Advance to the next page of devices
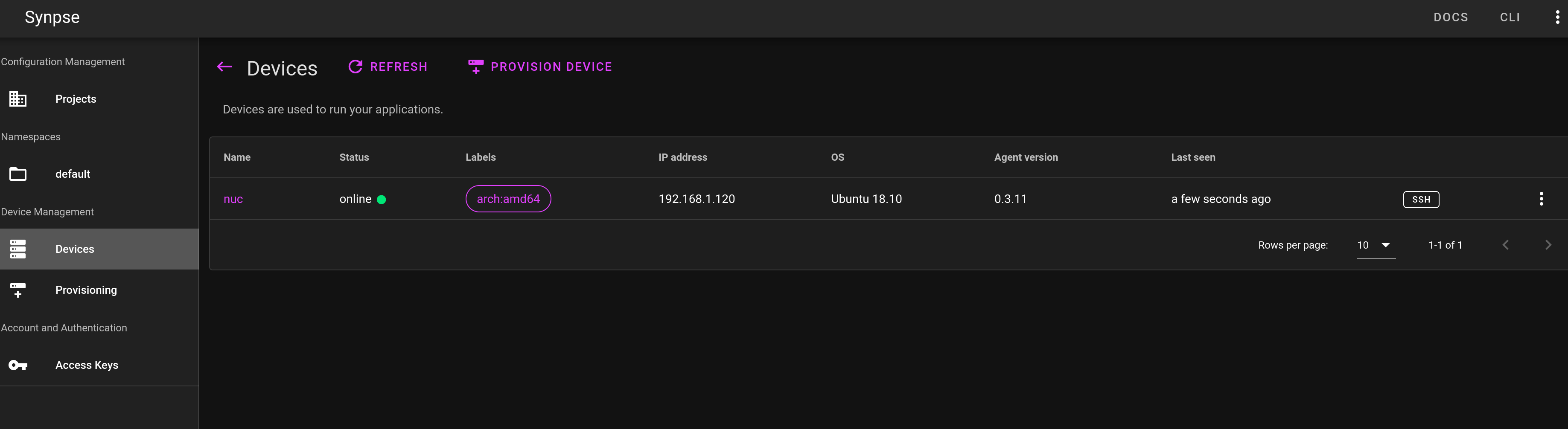This screenshot has width=1568, height=429. pos(1548,245)
